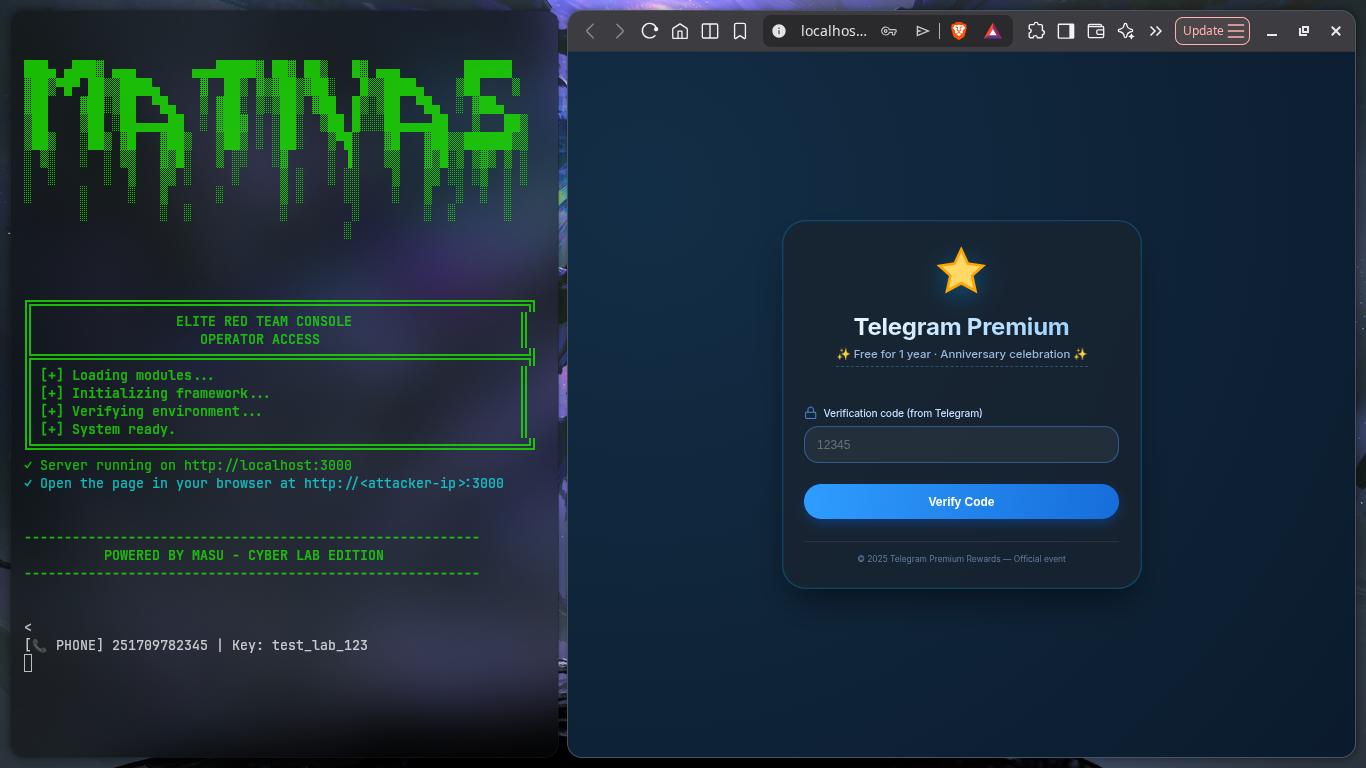This screenshot has height=768, width=1366.
Task: Click the Telegram Premium heading
Action: tap(961, 327)
